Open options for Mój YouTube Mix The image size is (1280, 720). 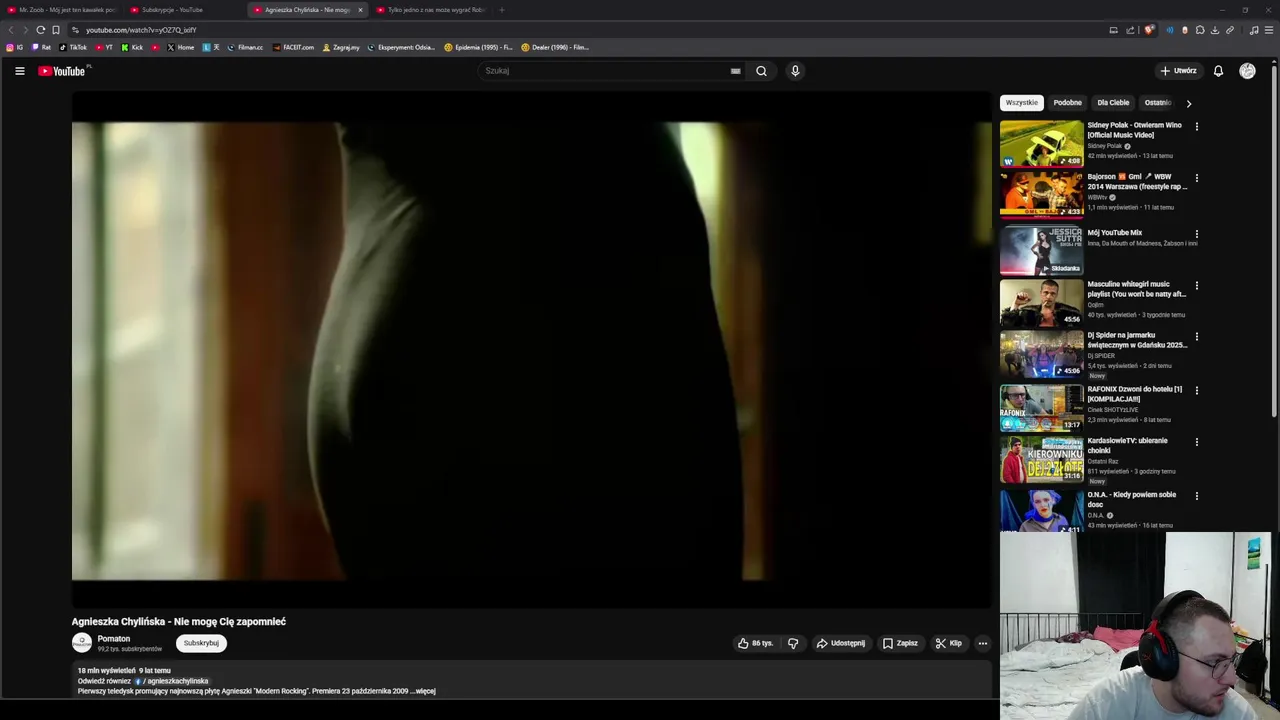[1197, 234]
